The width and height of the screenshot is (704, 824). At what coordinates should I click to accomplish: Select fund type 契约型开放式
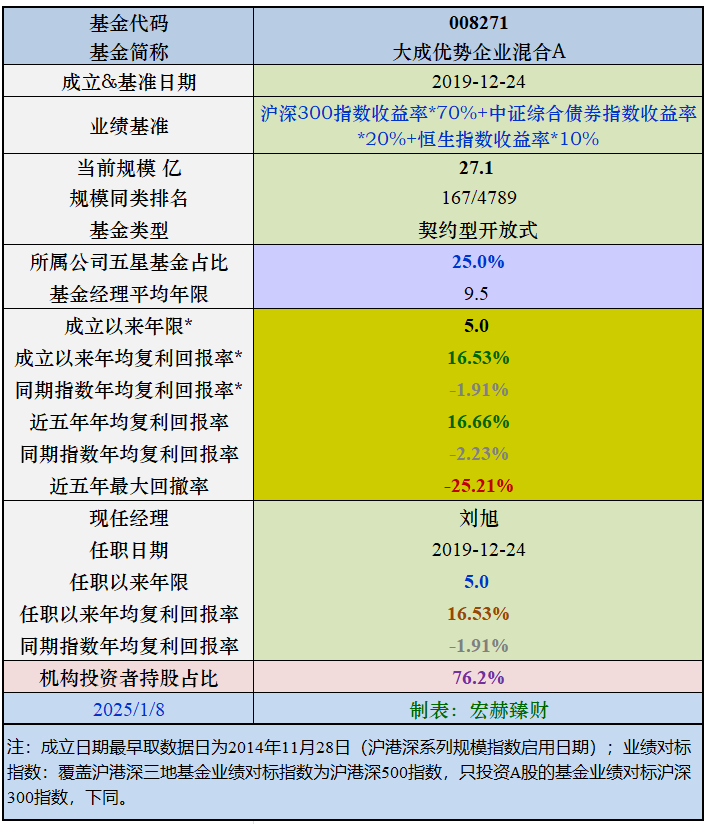coord(478,230)
